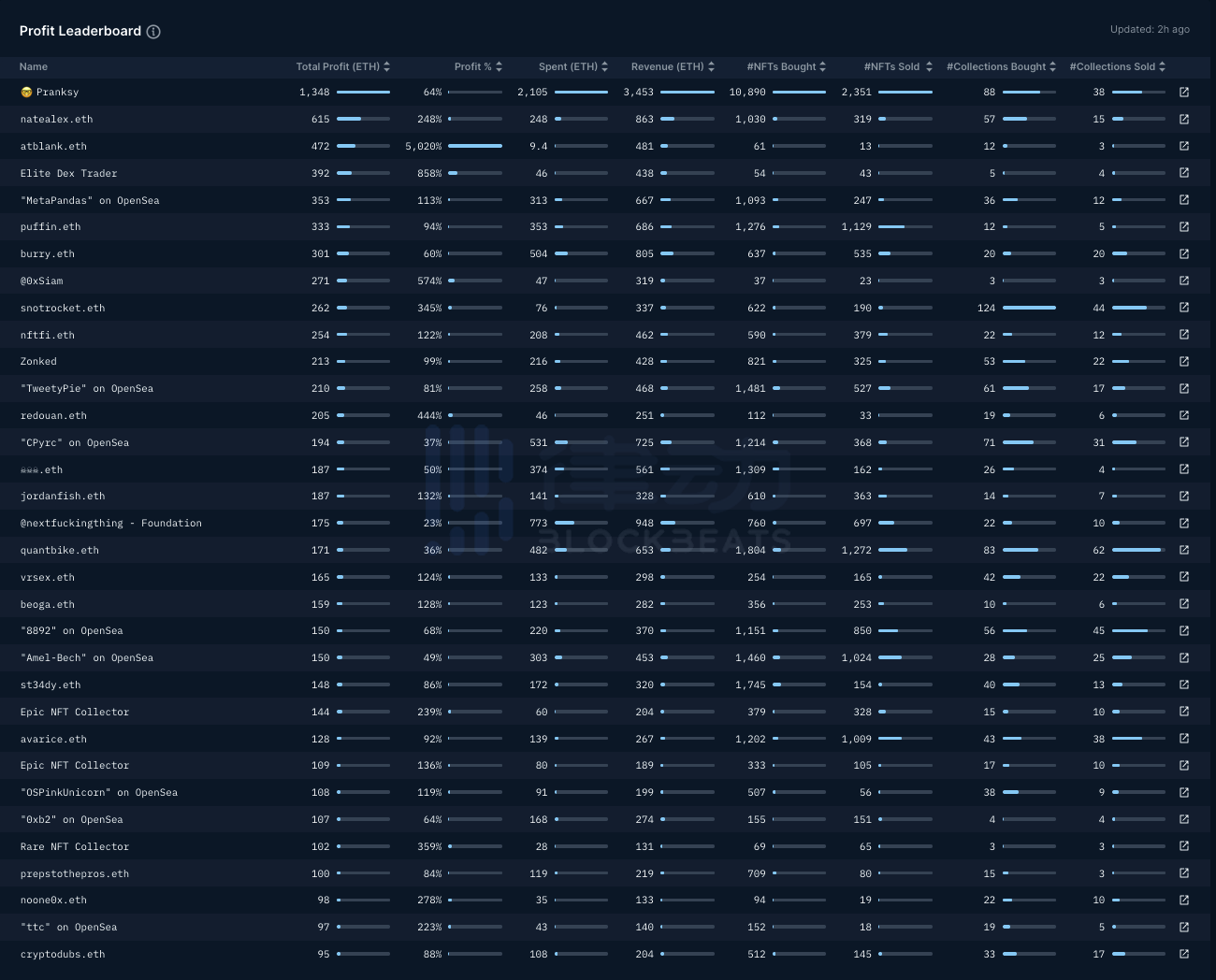The image size is (1216, 980).
Task: Sort by #NFTs Bought column header
Action: [x=786, y=66]
